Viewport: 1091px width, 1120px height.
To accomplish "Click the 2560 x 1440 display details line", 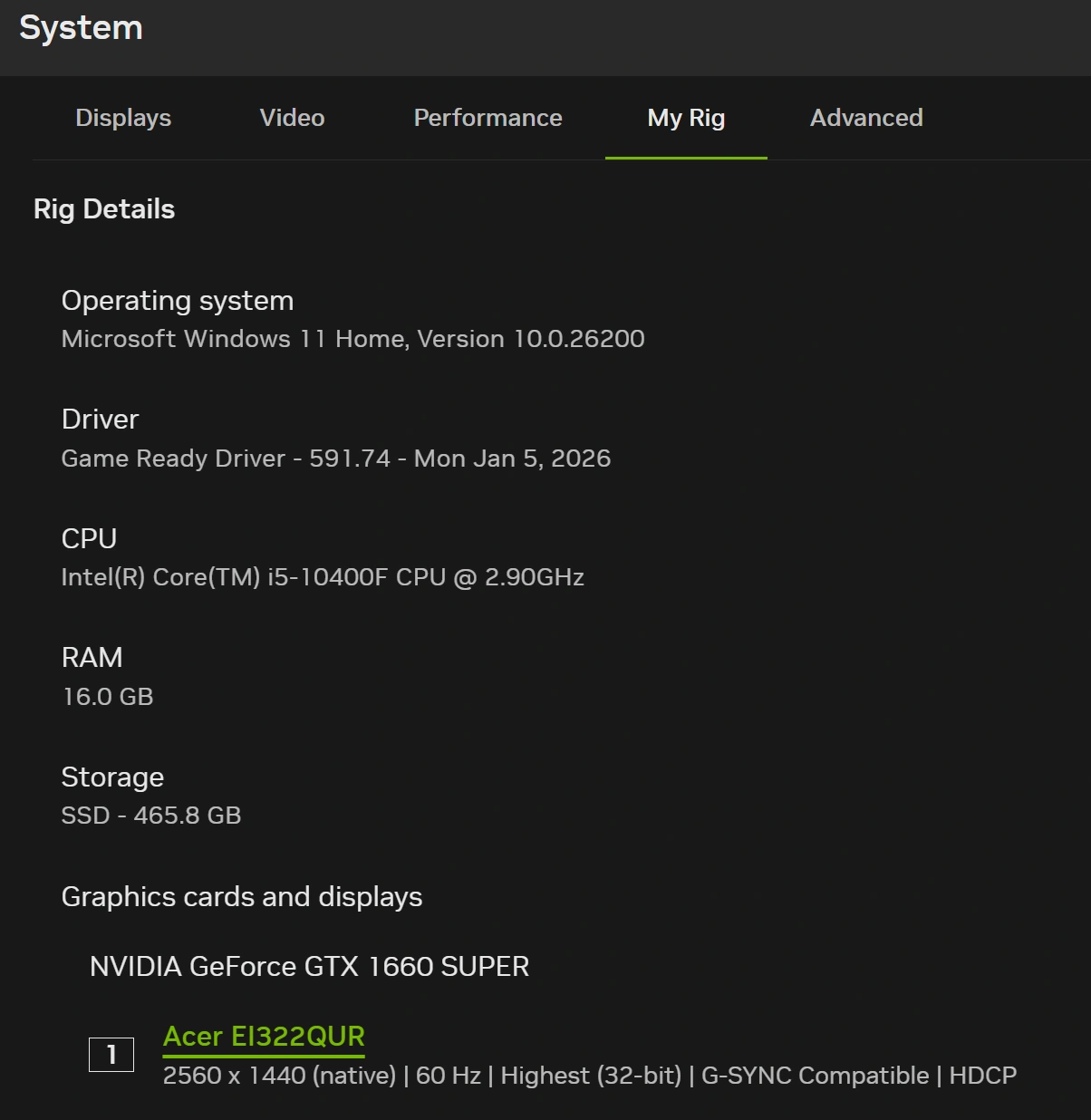I will tap(589, 1076).
